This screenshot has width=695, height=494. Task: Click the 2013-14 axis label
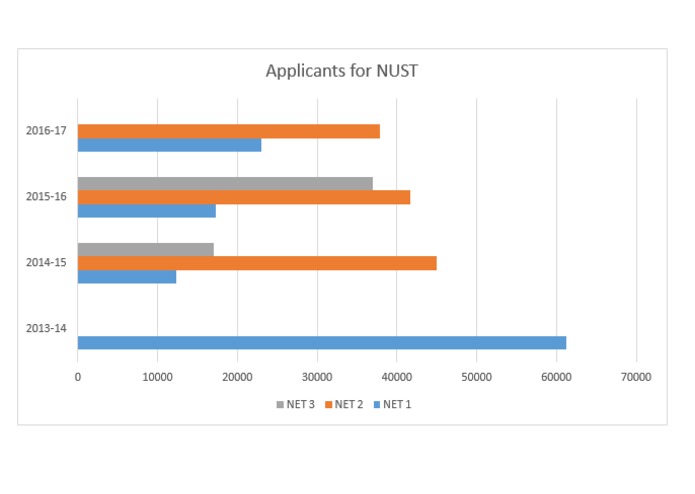46,328
